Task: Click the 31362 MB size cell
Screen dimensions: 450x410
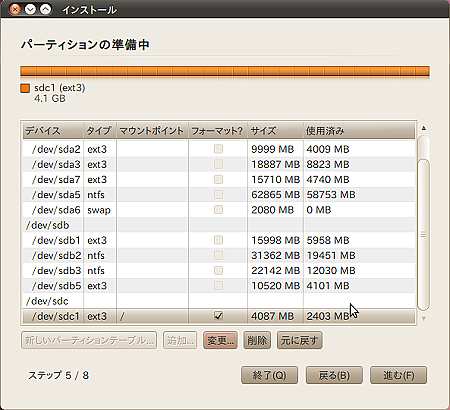Action: tap(275, 255)
